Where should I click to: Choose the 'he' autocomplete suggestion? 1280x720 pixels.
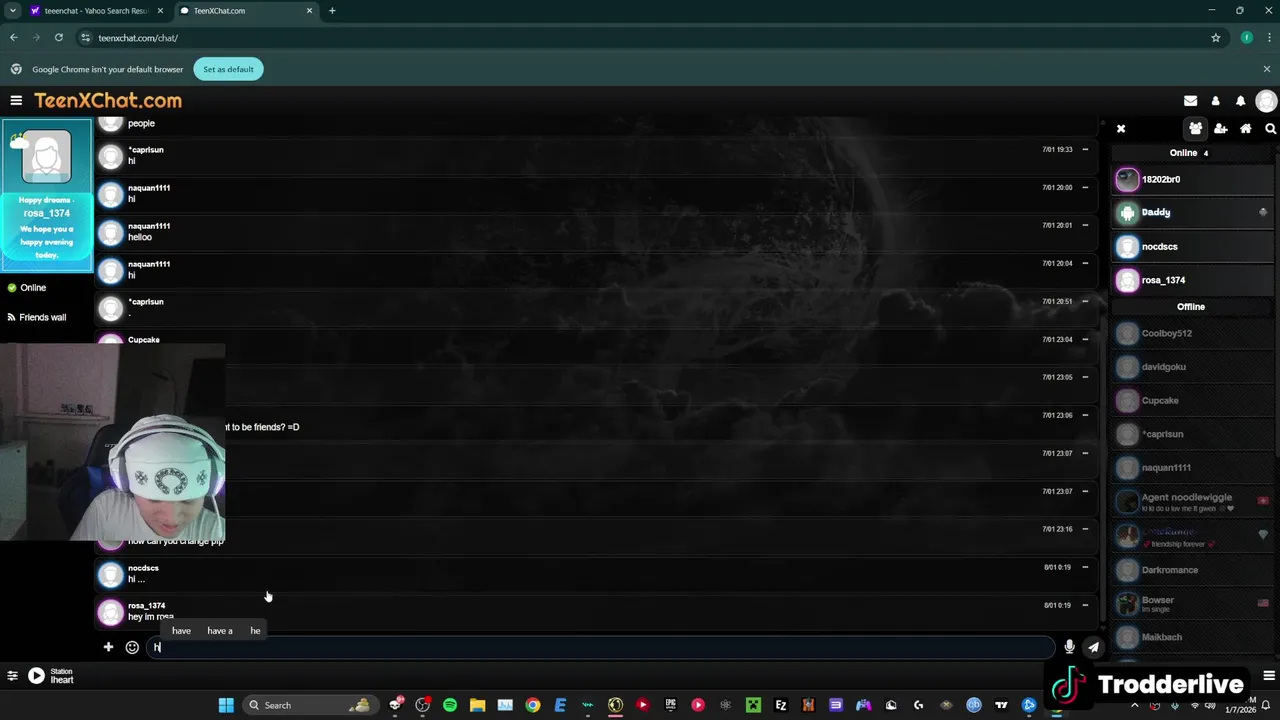pyautogui.click(x=255, y=631)
